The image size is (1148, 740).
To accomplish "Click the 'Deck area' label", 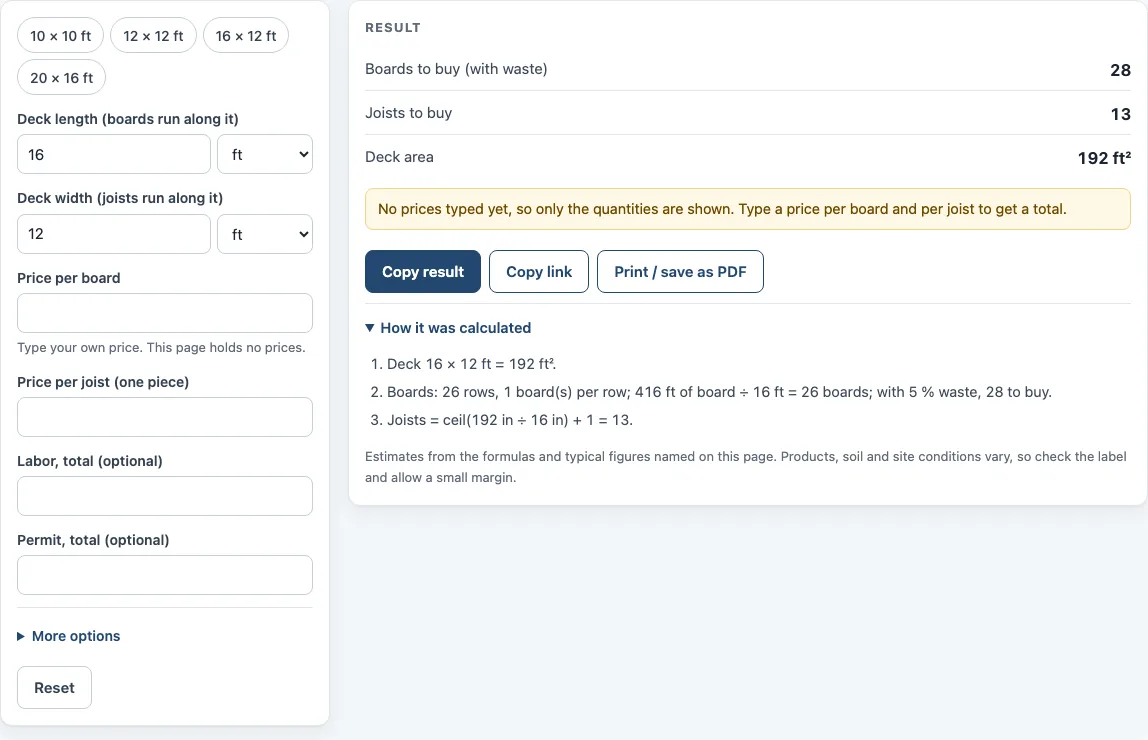I will (399, 157).
